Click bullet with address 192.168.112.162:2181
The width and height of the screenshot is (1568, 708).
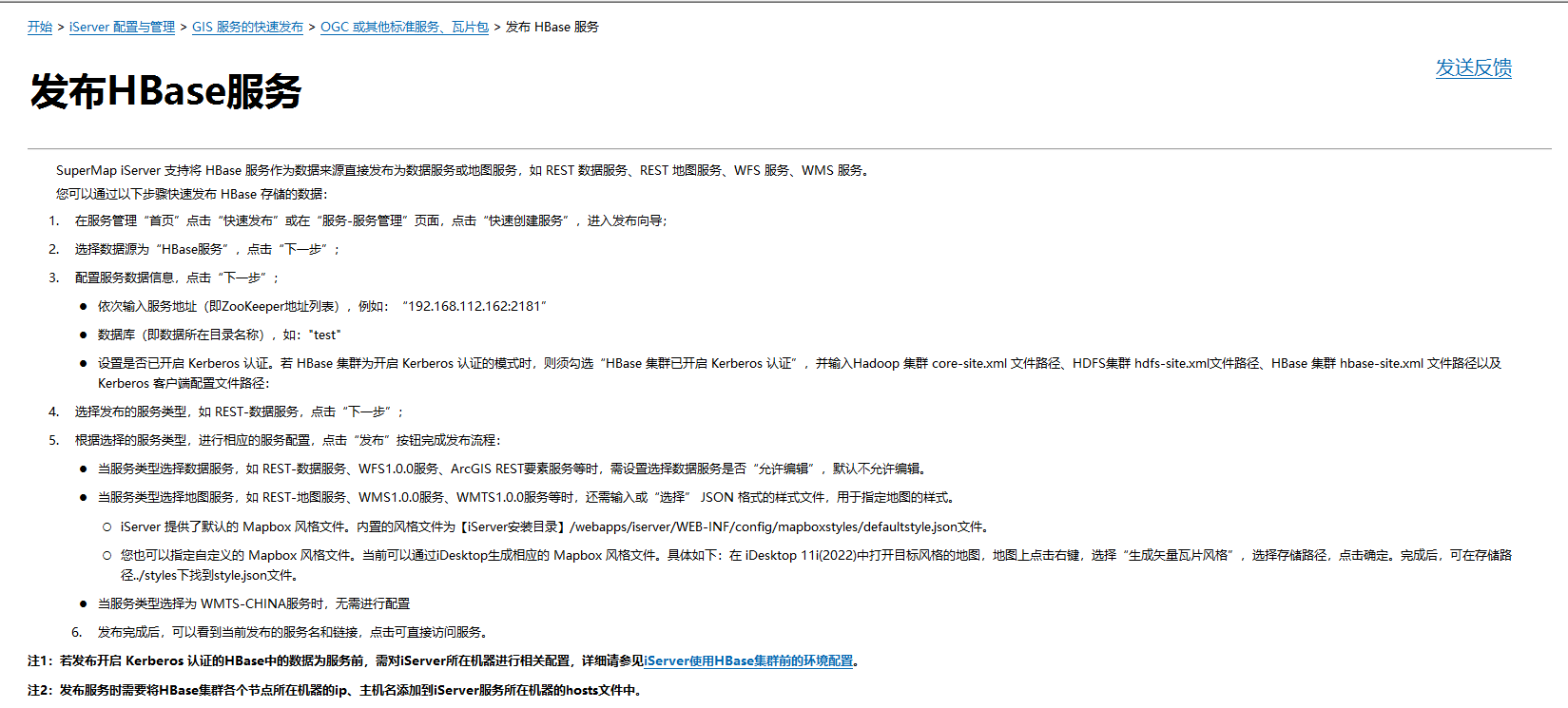322,306
